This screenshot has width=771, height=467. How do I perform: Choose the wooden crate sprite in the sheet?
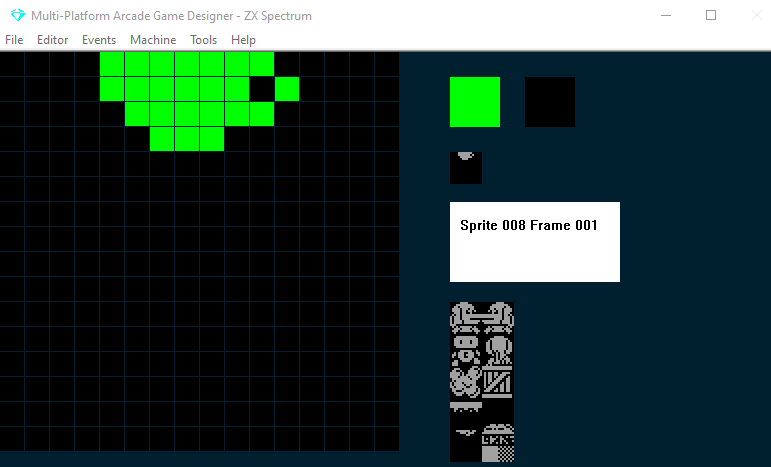[498, 382]
